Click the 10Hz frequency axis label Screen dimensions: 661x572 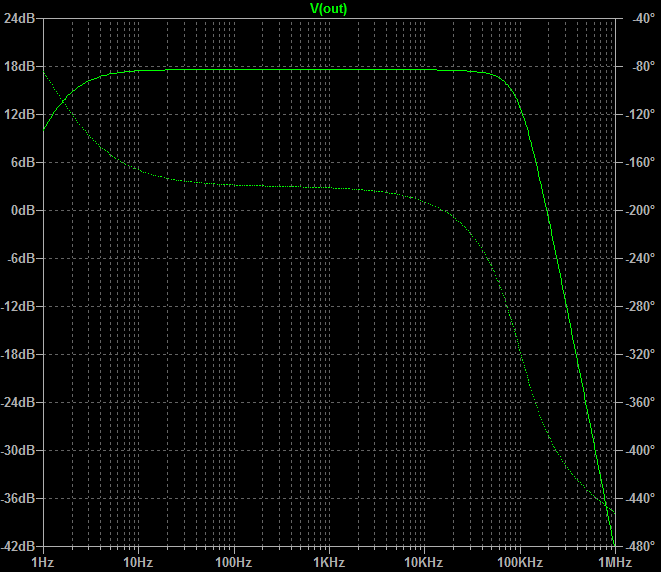[138, 562]
